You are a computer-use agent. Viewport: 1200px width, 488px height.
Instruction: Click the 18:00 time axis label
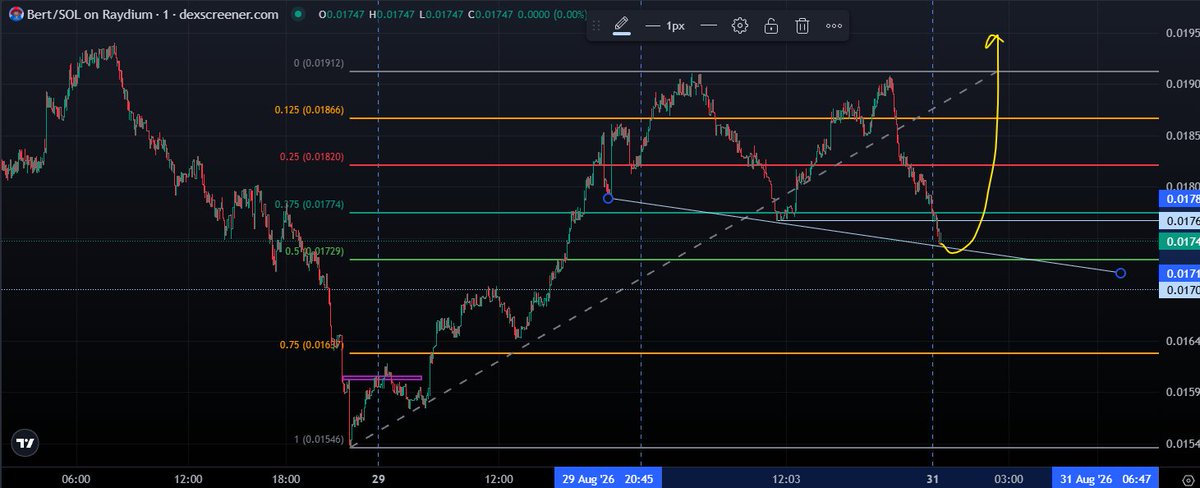[287, 478]
